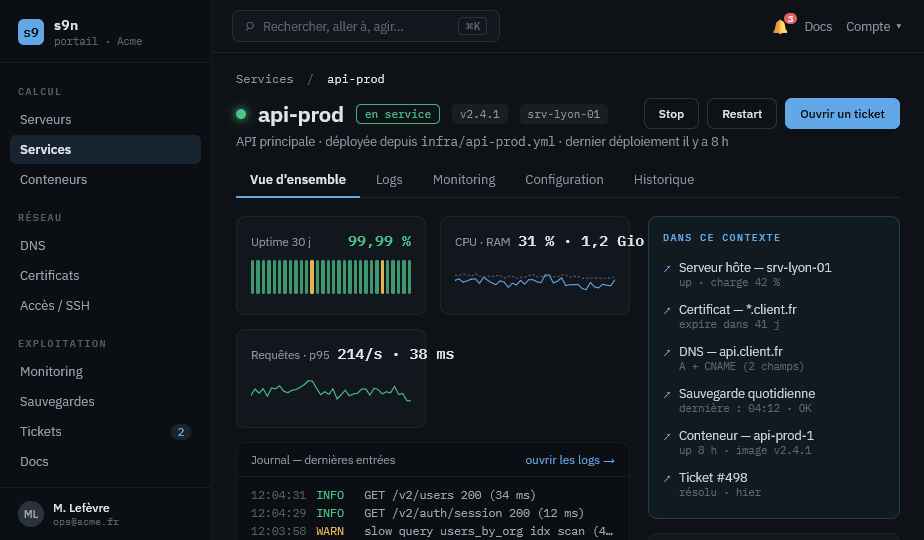Click log line GET /v2/auth/session 200
This screenshot has height=540, width=924.
[x=432, y=513]
